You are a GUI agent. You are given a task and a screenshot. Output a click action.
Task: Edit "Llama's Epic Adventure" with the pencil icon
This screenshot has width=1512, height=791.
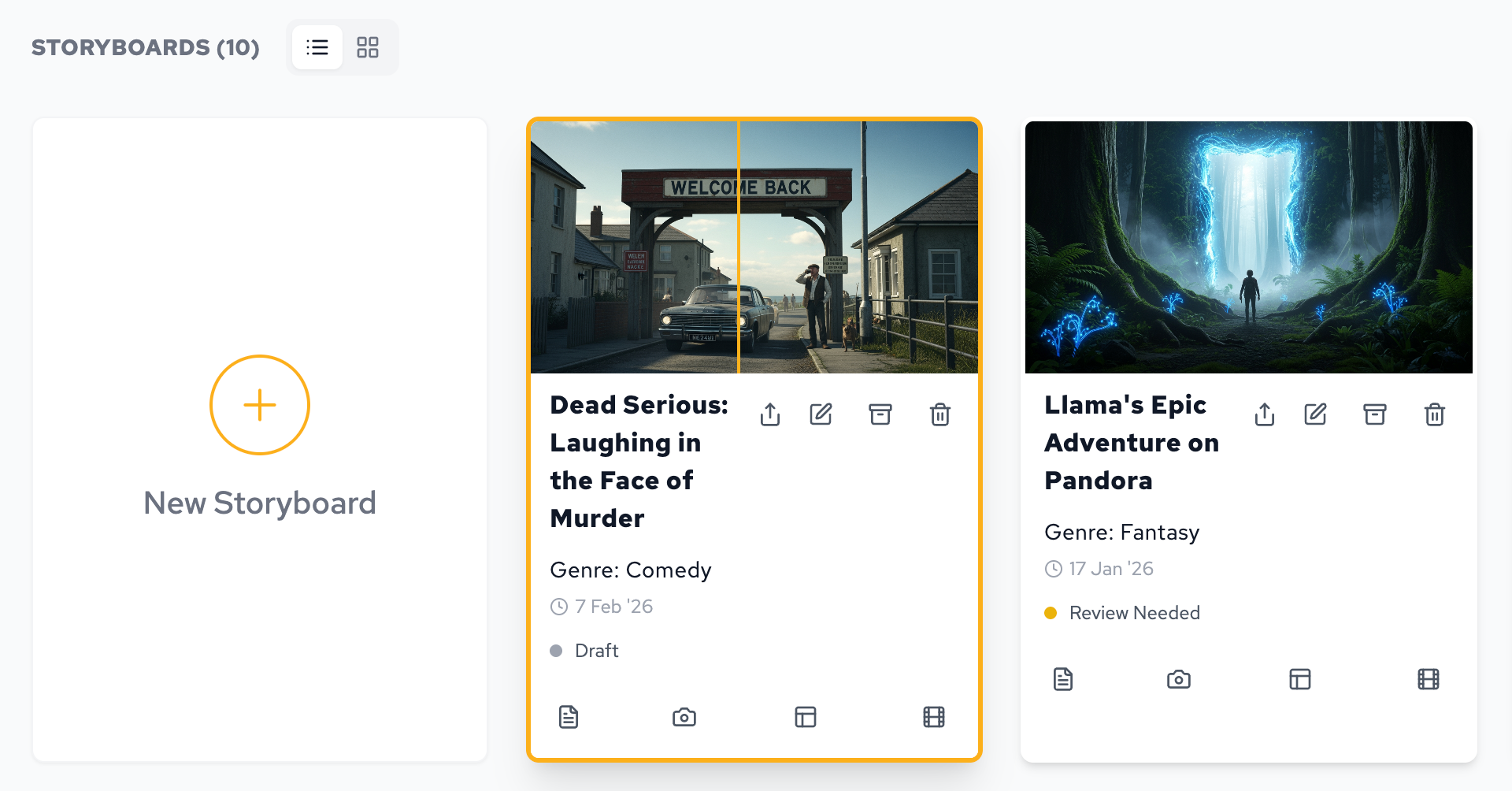(1316, 414)
